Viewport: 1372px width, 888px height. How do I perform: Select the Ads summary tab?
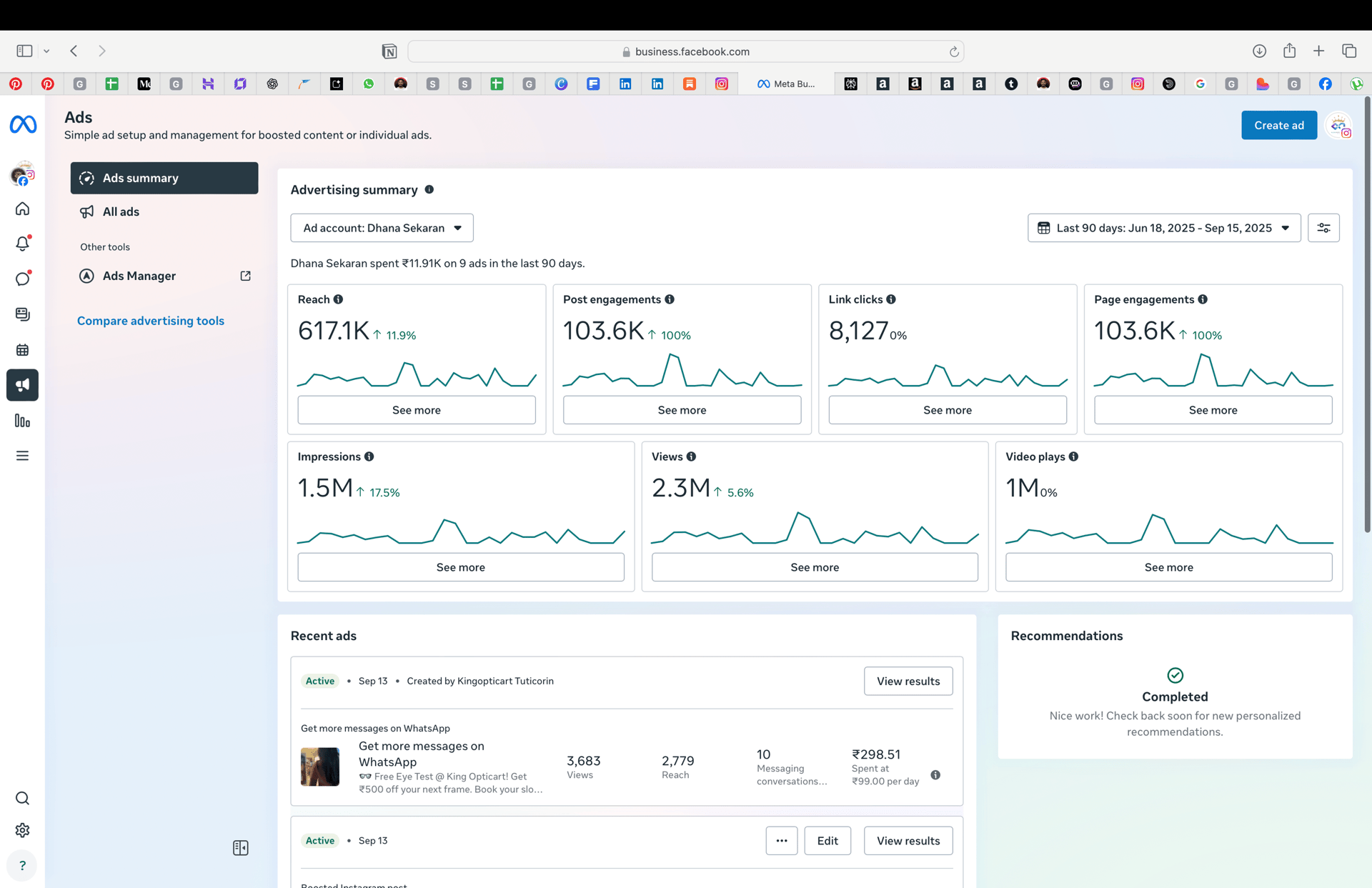tap(164, 178)
